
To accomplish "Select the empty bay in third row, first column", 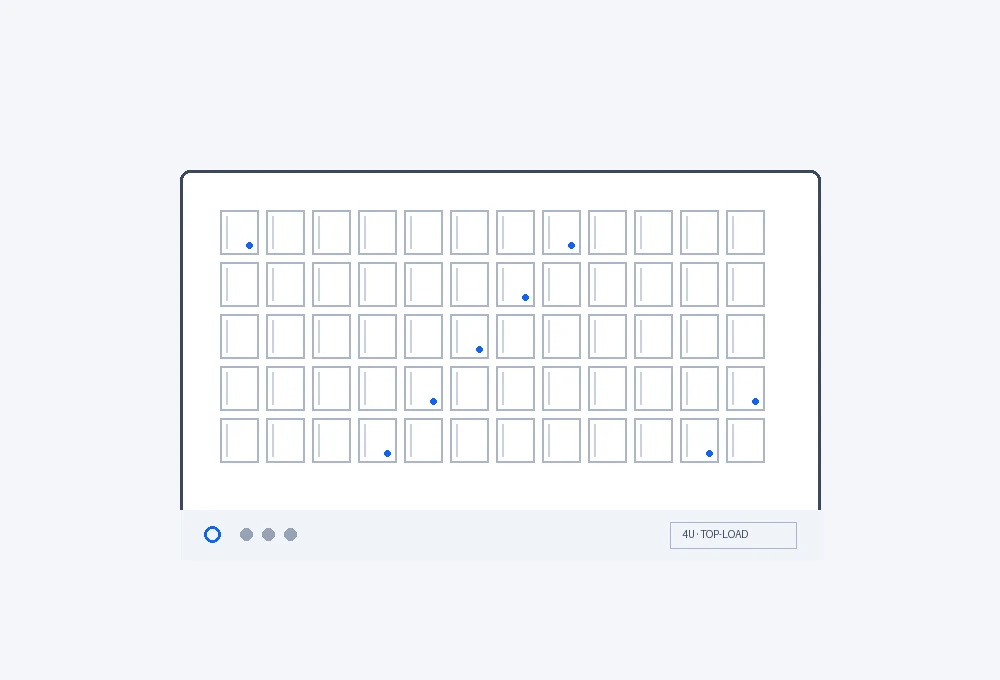I will pyautogui.click(x=240, y=336).
